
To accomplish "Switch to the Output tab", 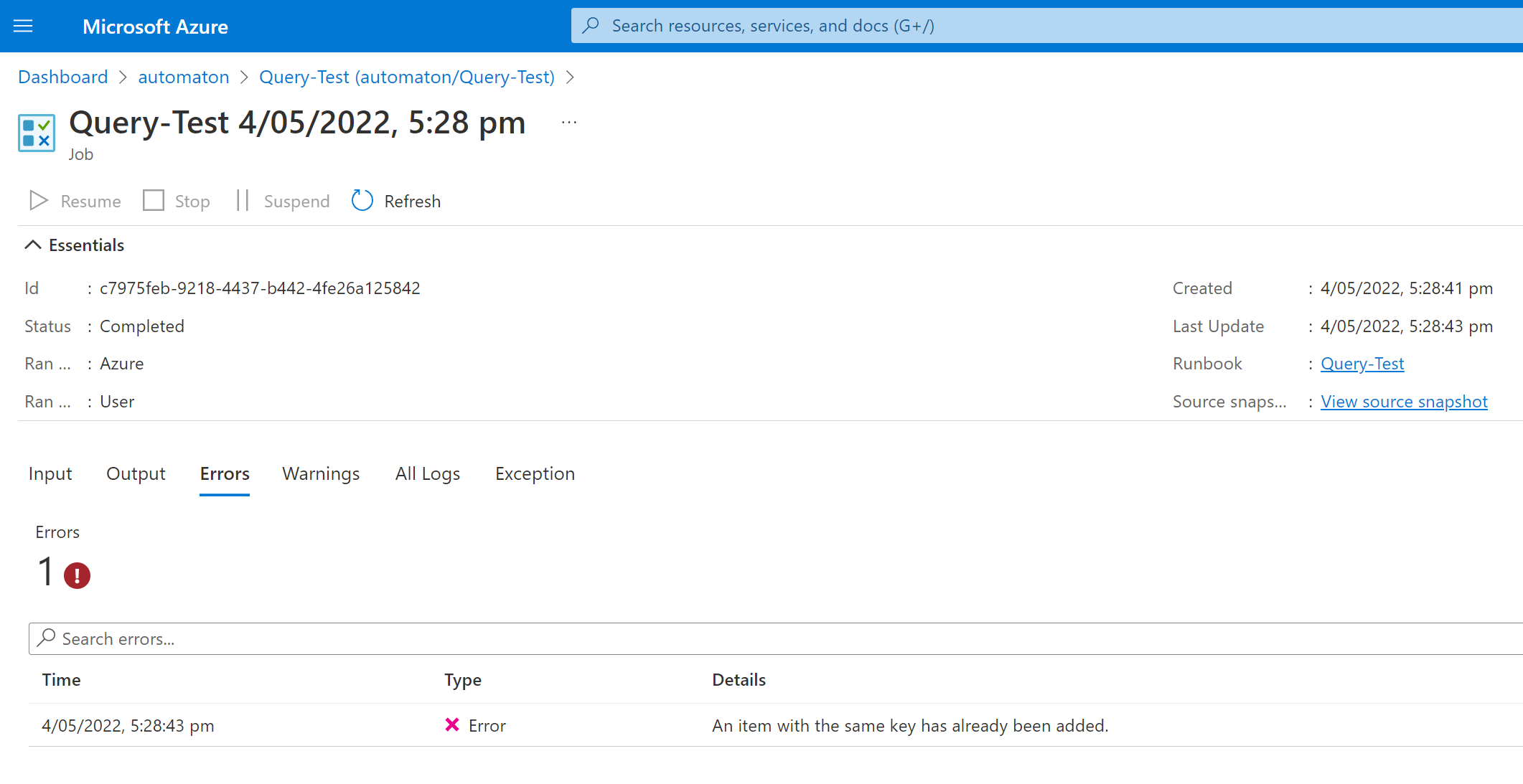I will coord(136,473).
